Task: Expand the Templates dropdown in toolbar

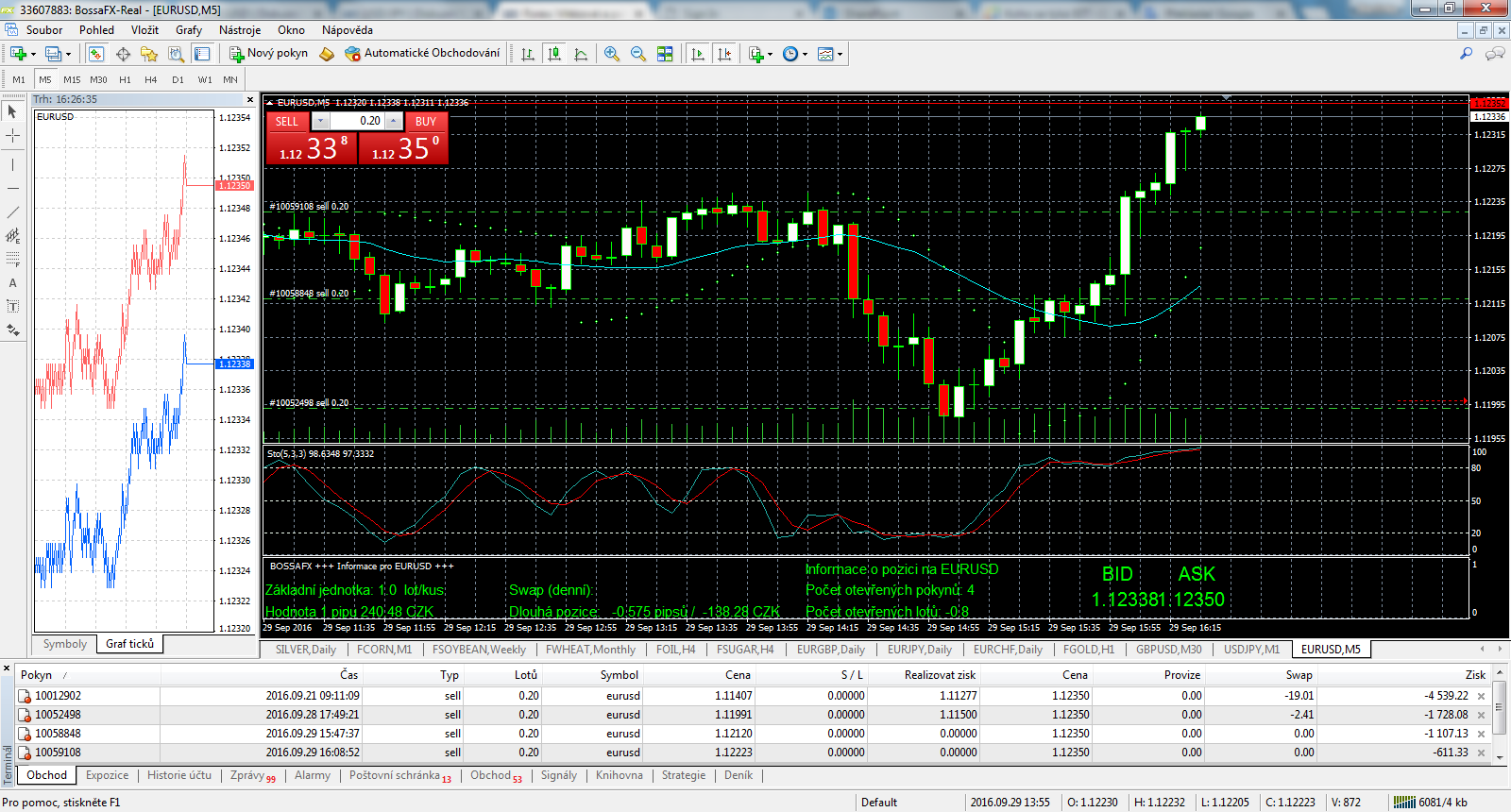Action: 840,54
